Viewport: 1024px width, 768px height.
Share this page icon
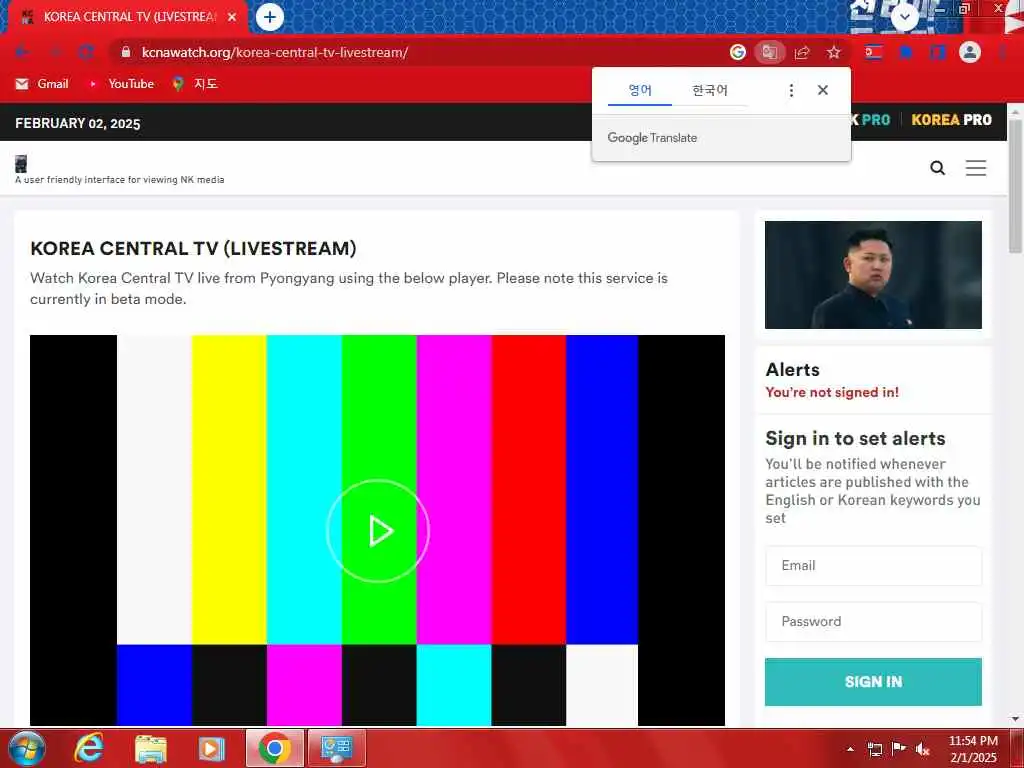pos(802,52)
